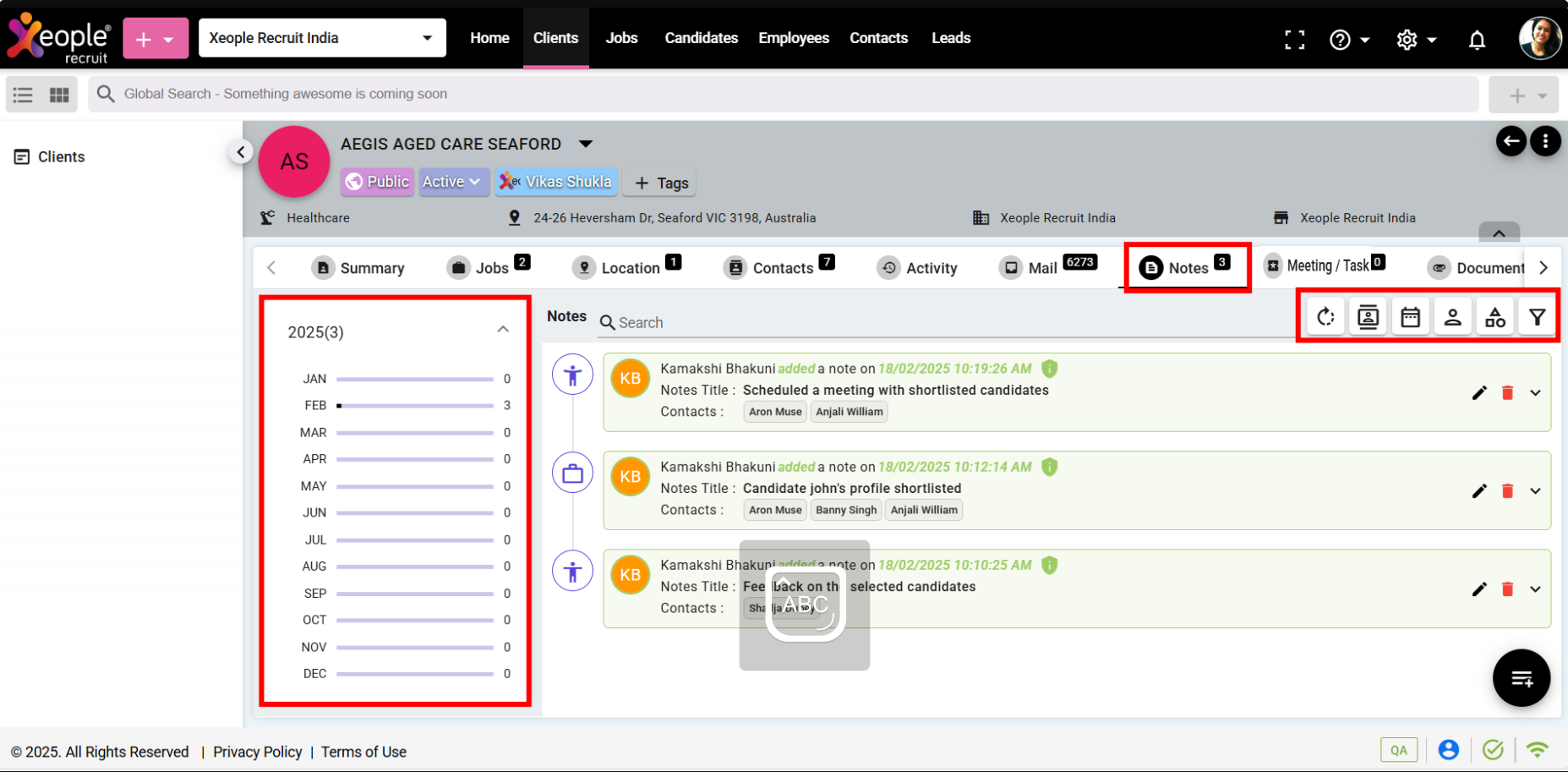Open the help question mark dropdown
This screenshot has width=1568, height=772.
point(1349,39)
